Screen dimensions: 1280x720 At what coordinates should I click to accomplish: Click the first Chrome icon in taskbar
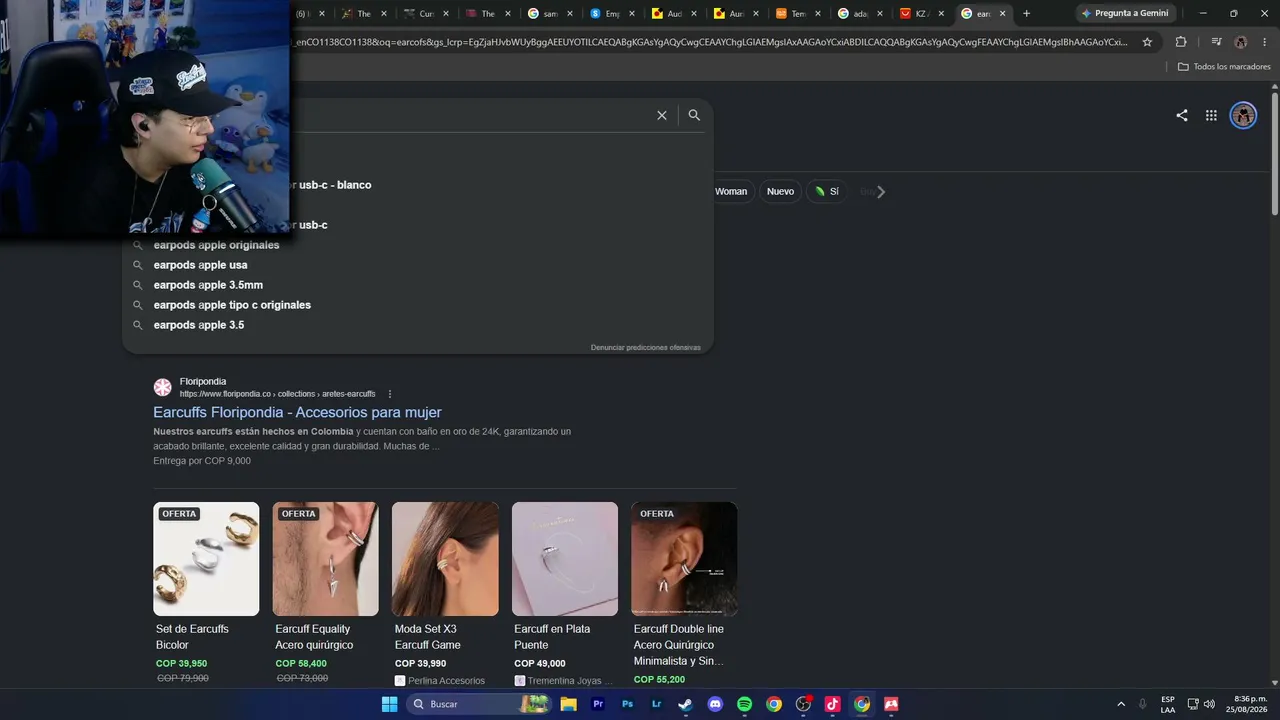[x=774, y=704]
